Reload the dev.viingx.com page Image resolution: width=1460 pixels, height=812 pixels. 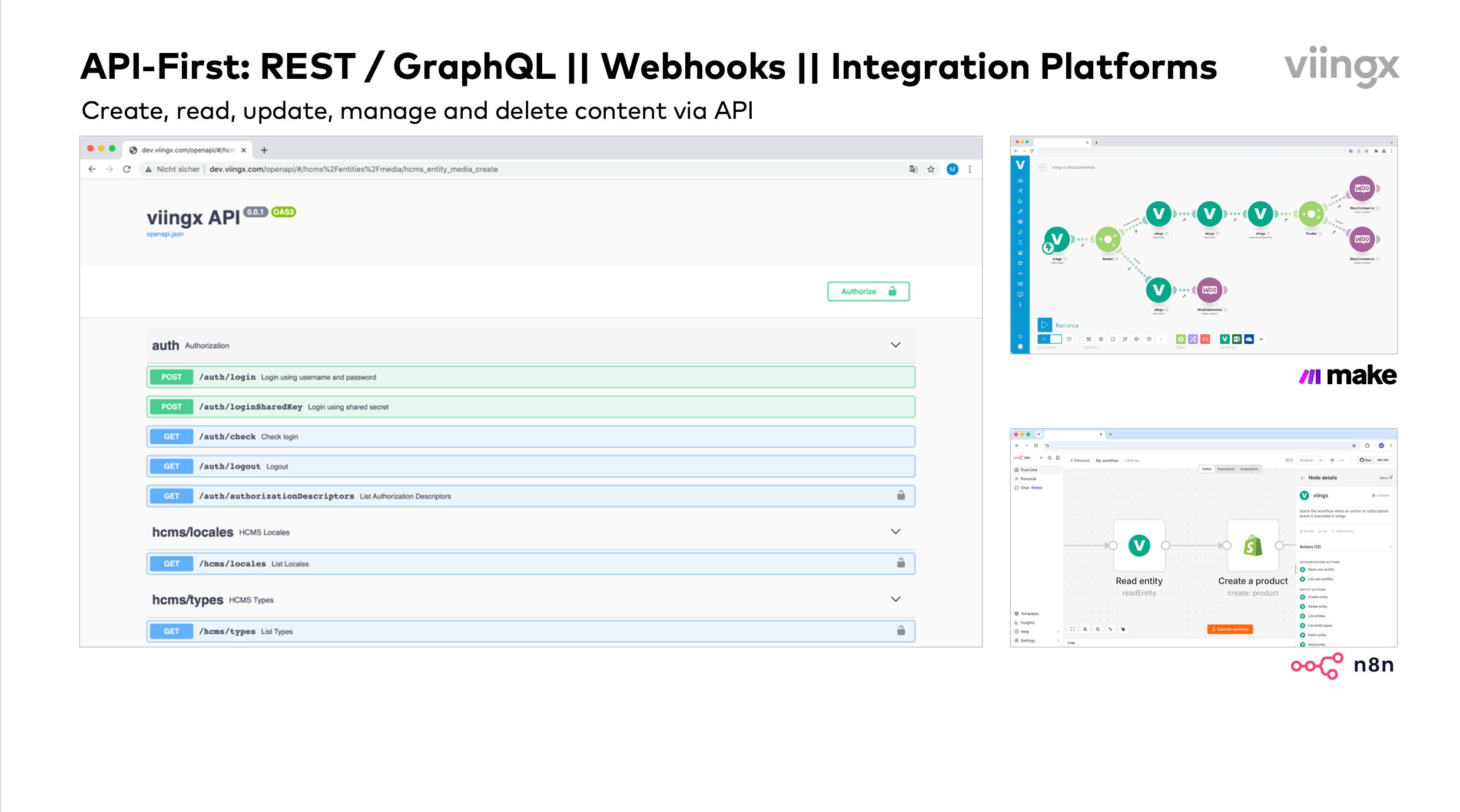127,169
